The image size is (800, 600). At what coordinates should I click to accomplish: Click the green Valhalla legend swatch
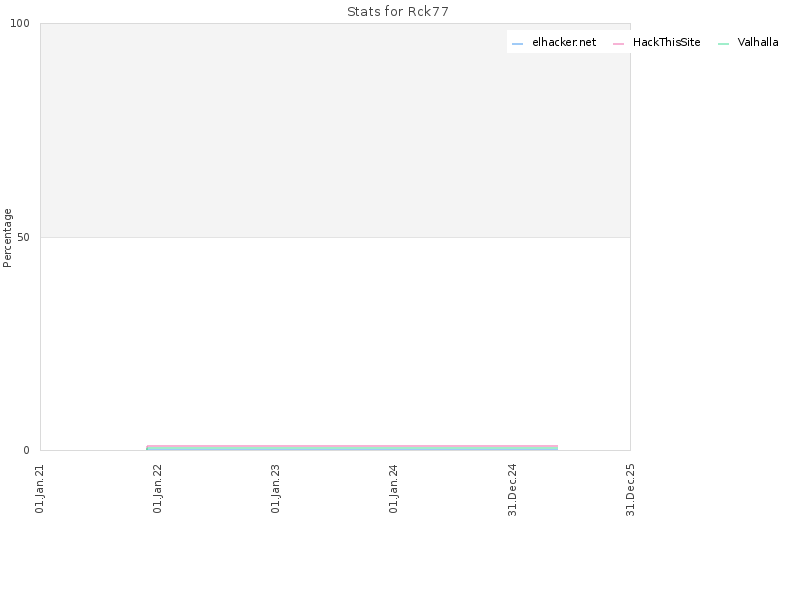tap(723, 44)
